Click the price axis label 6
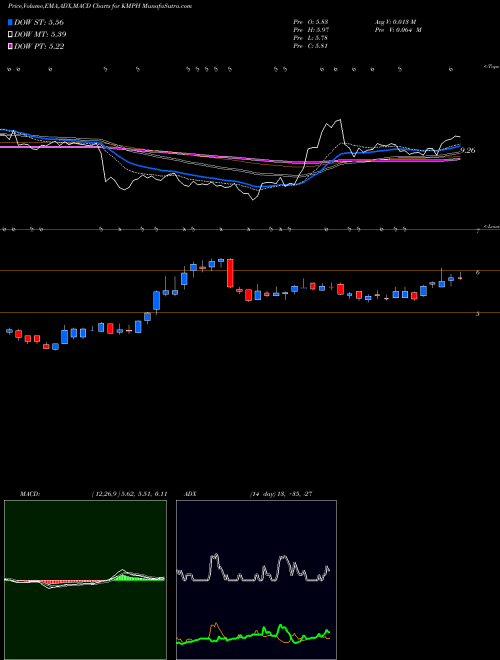500x660 pixels. 478,272
